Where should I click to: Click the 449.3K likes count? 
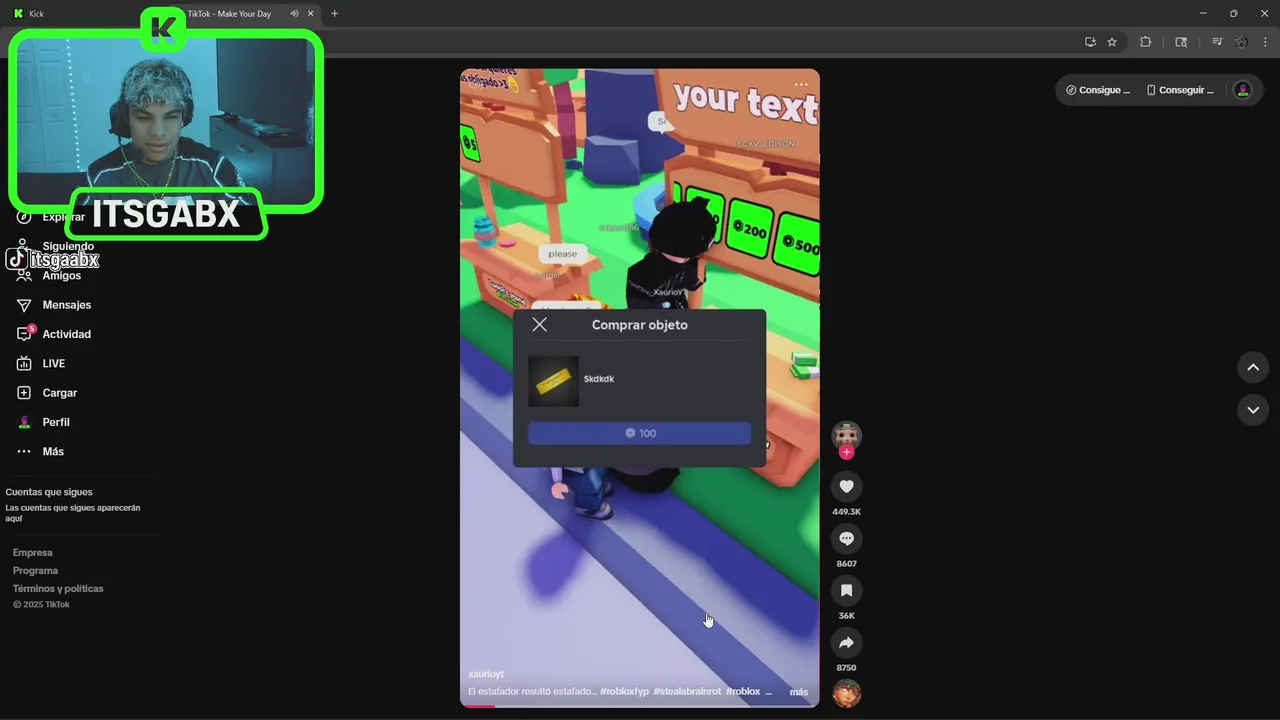[846, 512]
